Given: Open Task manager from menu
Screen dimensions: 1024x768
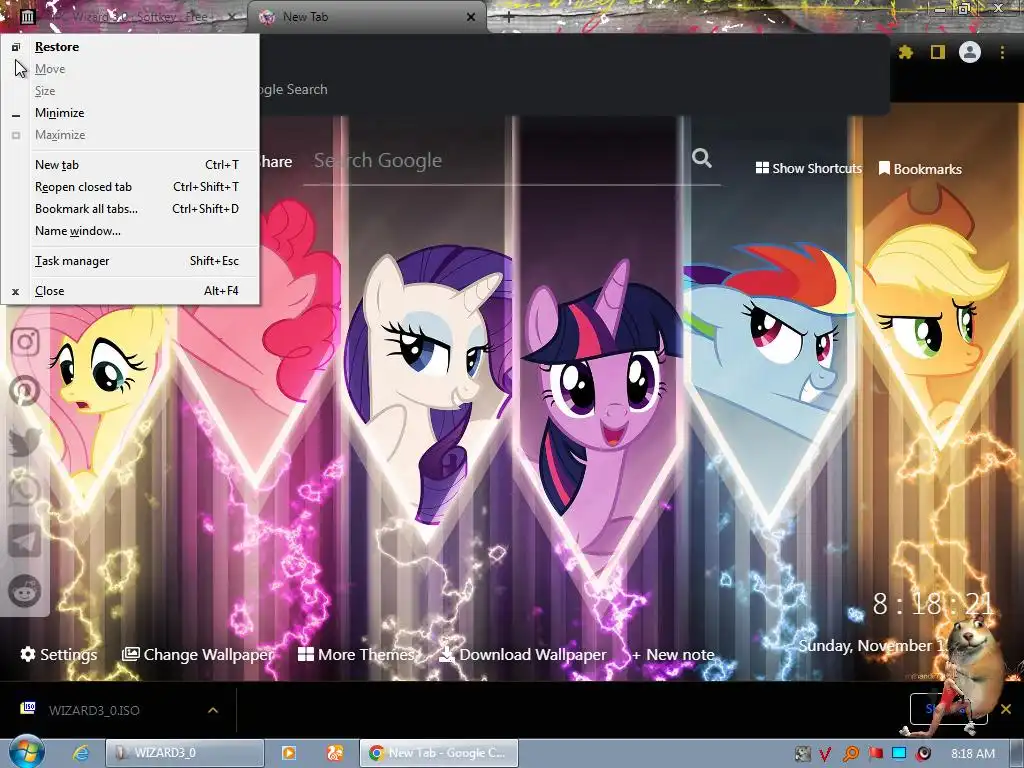Looking at the screenshot, I should click(130, 261).
